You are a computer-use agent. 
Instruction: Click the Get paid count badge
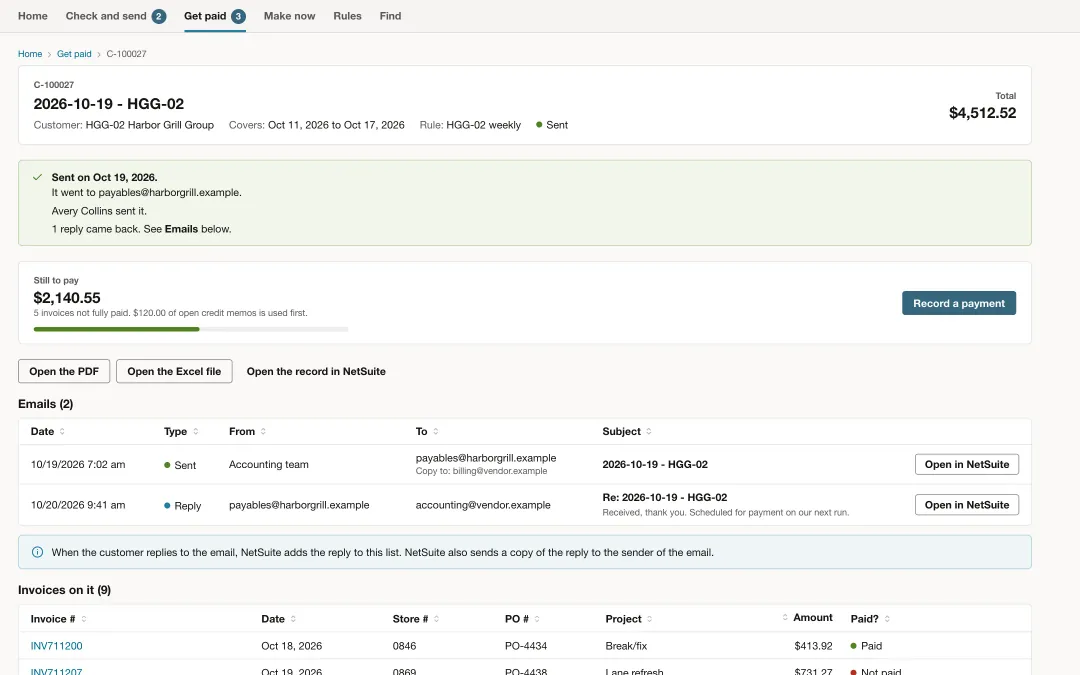(238, 17)
